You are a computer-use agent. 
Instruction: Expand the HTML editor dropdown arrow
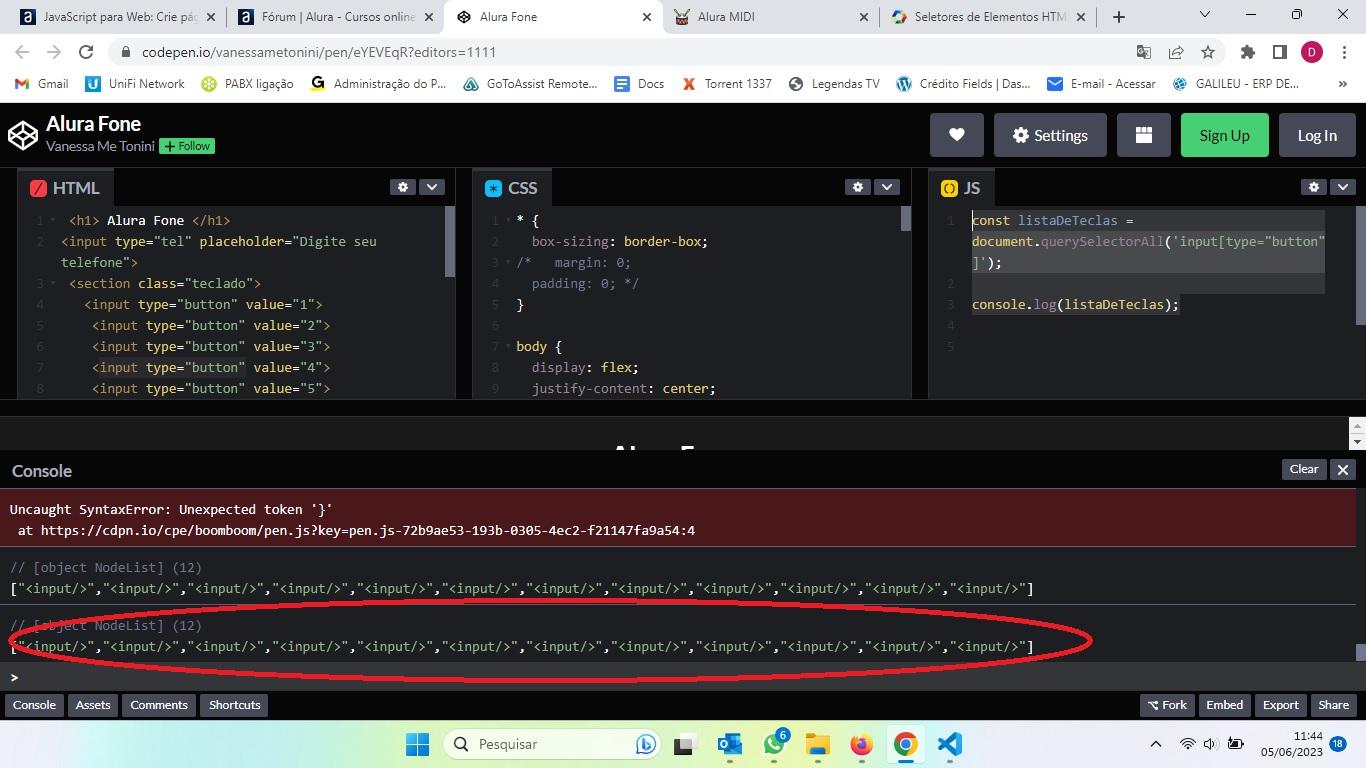tap(432, 187)
